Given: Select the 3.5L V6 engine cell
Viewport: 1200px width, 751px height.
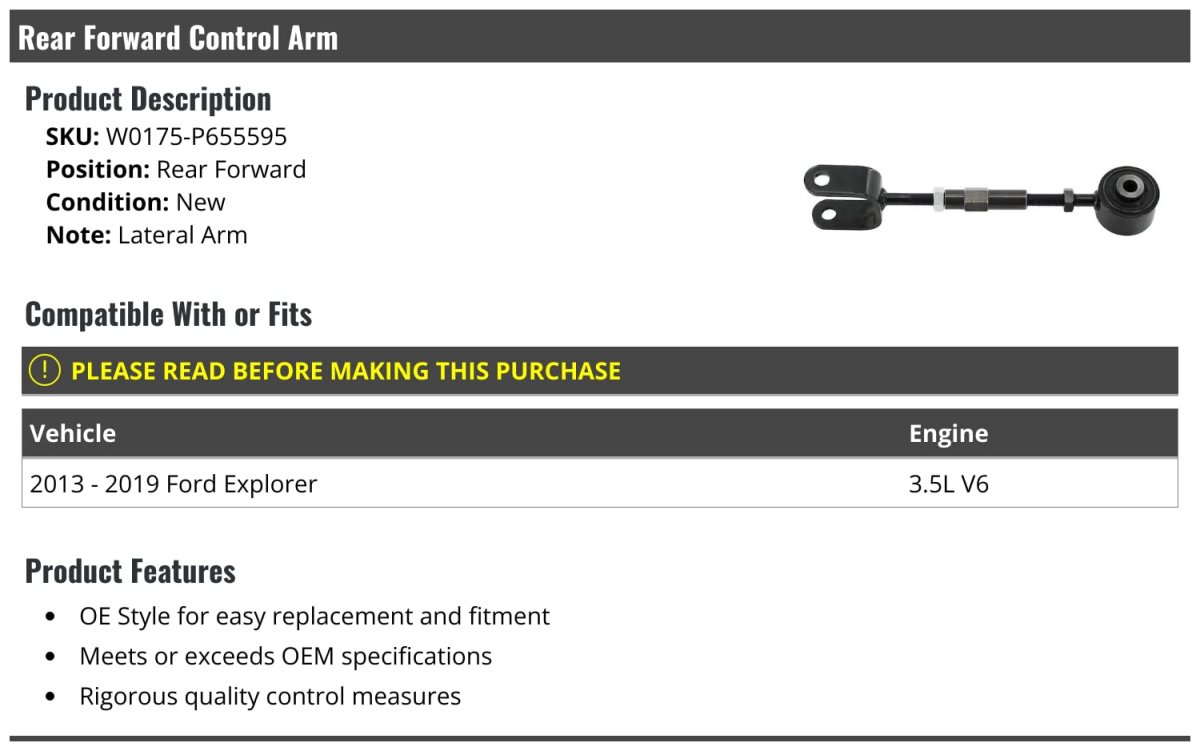Looking at the screenshot, I should (949, 485).
